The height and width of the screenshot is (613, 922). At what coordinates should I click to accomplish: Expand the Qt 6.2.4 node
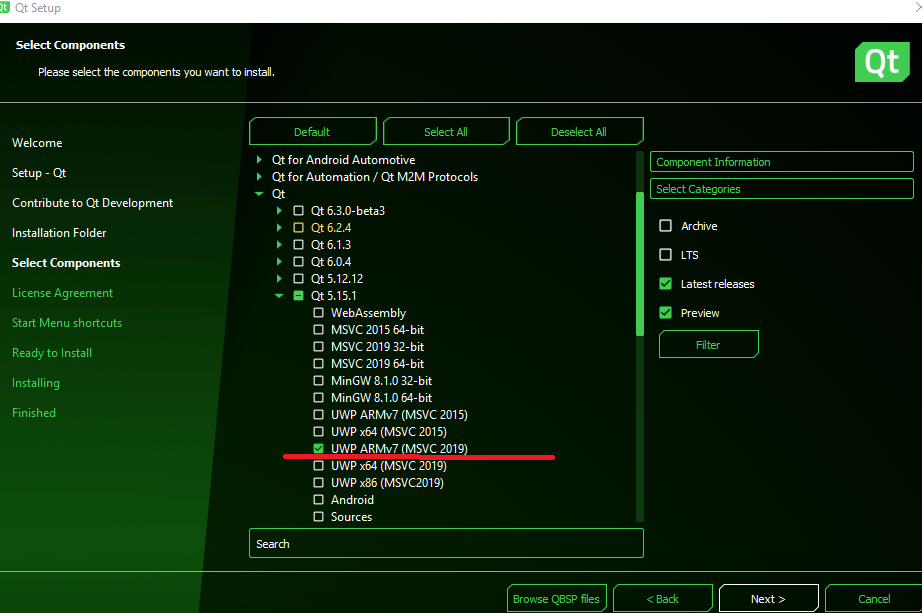(x=279, y=228)
